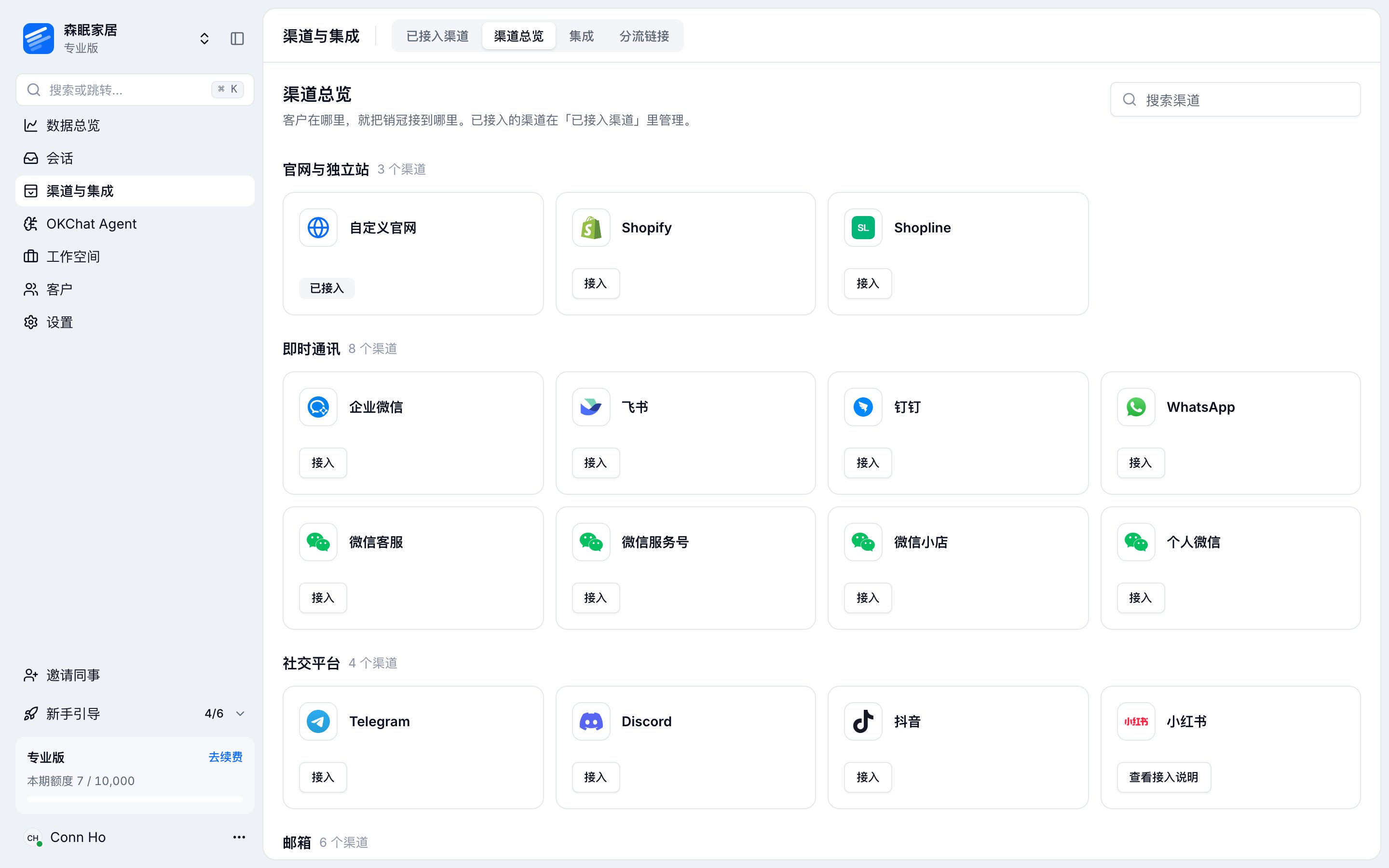This screenshot has width=1389, height=868.
Task: Click the 抖音 channel icon
Action: 863,721
